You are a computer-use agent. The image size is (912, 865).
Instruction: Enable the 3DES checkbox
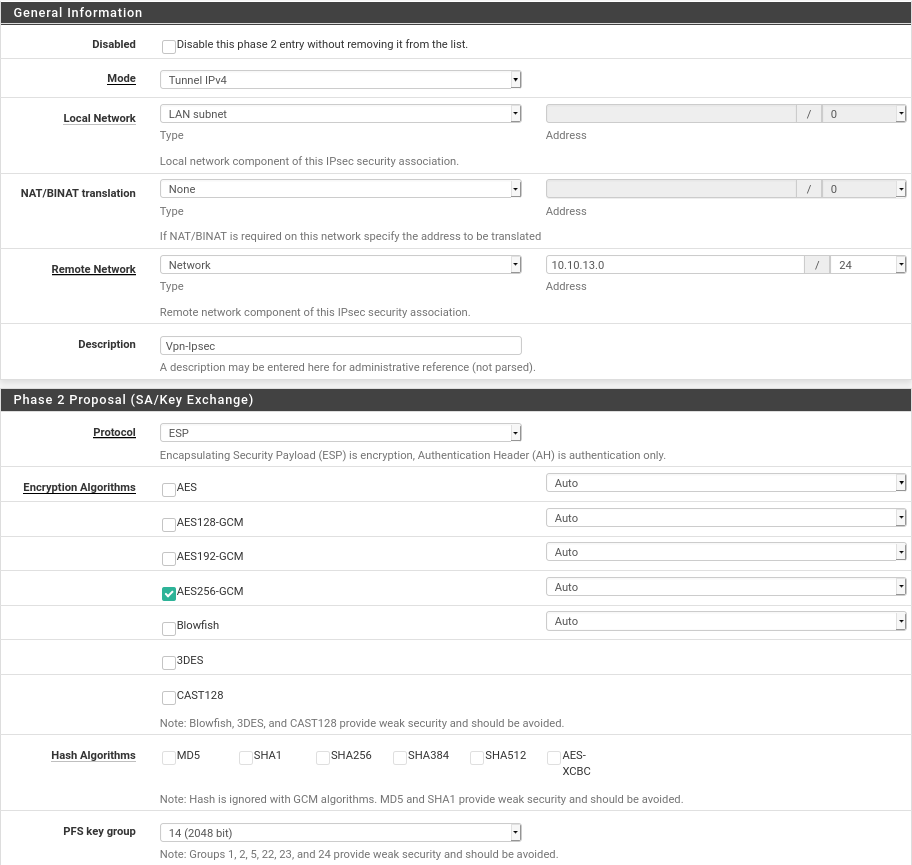coord(169,663)
